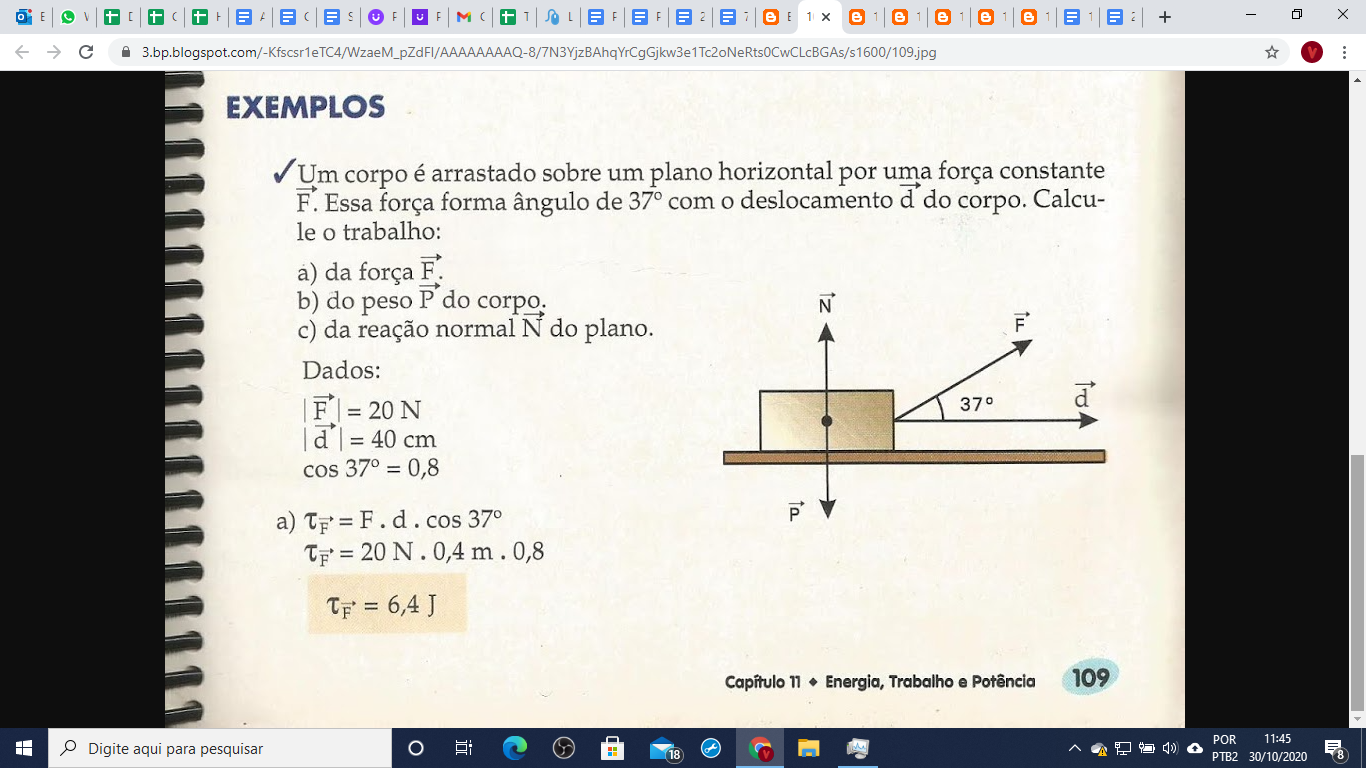Launch Microsoft Edge from the taskbar

[x=514, y=748]
